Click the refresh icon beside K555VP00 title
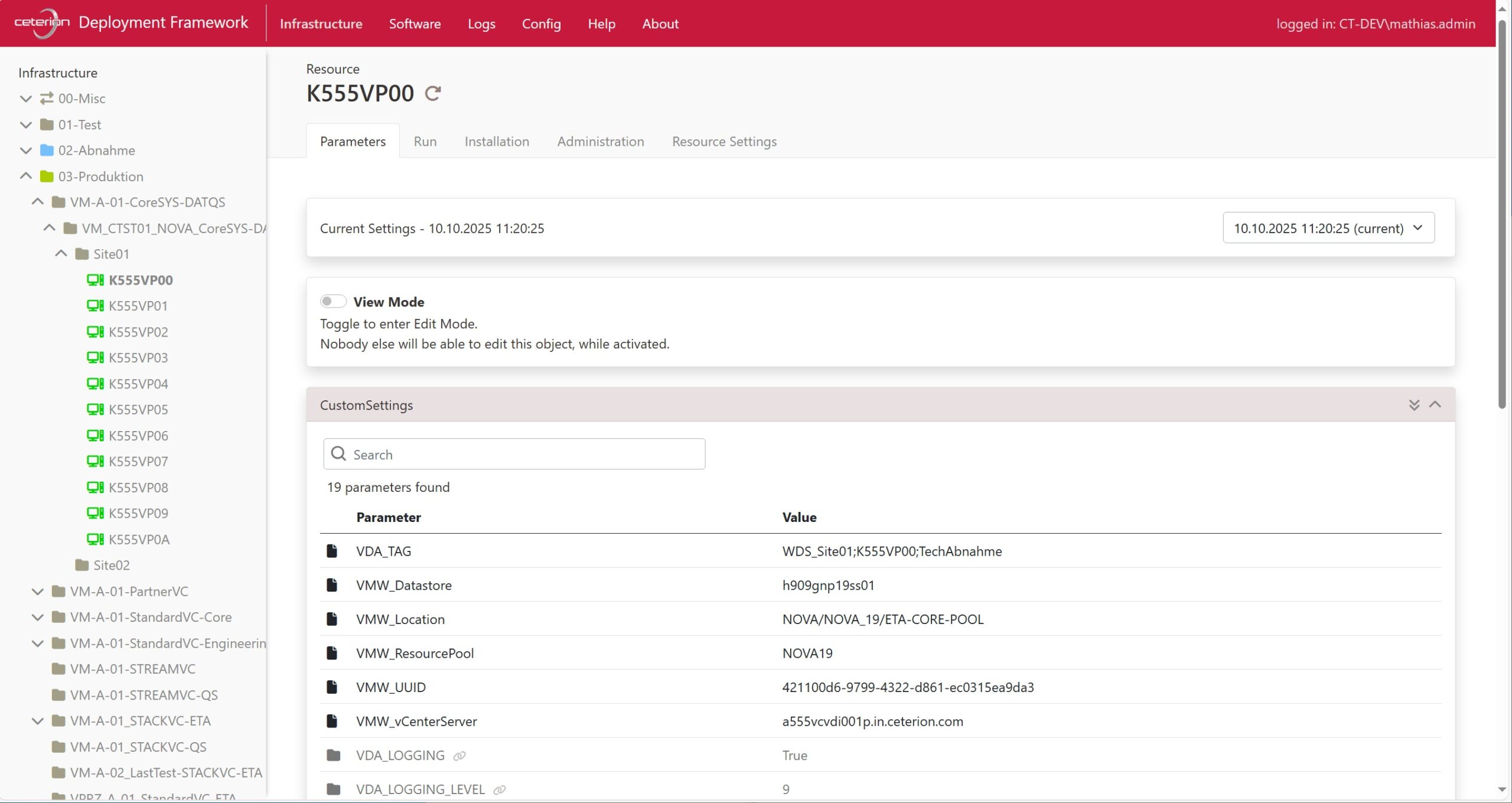 tap(433, 93)
